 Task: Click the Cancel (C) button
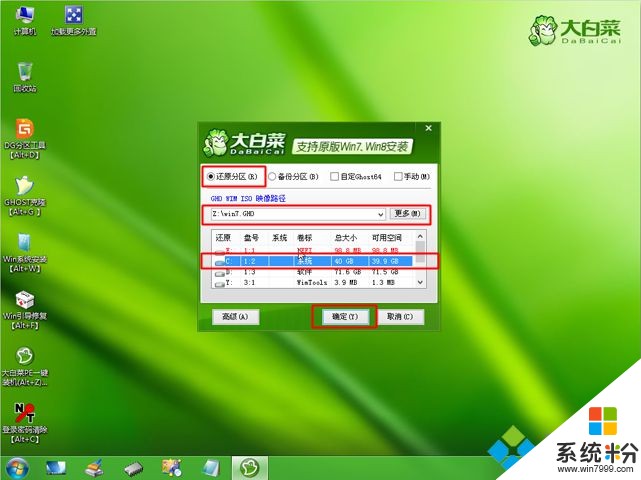click(400, 316)
